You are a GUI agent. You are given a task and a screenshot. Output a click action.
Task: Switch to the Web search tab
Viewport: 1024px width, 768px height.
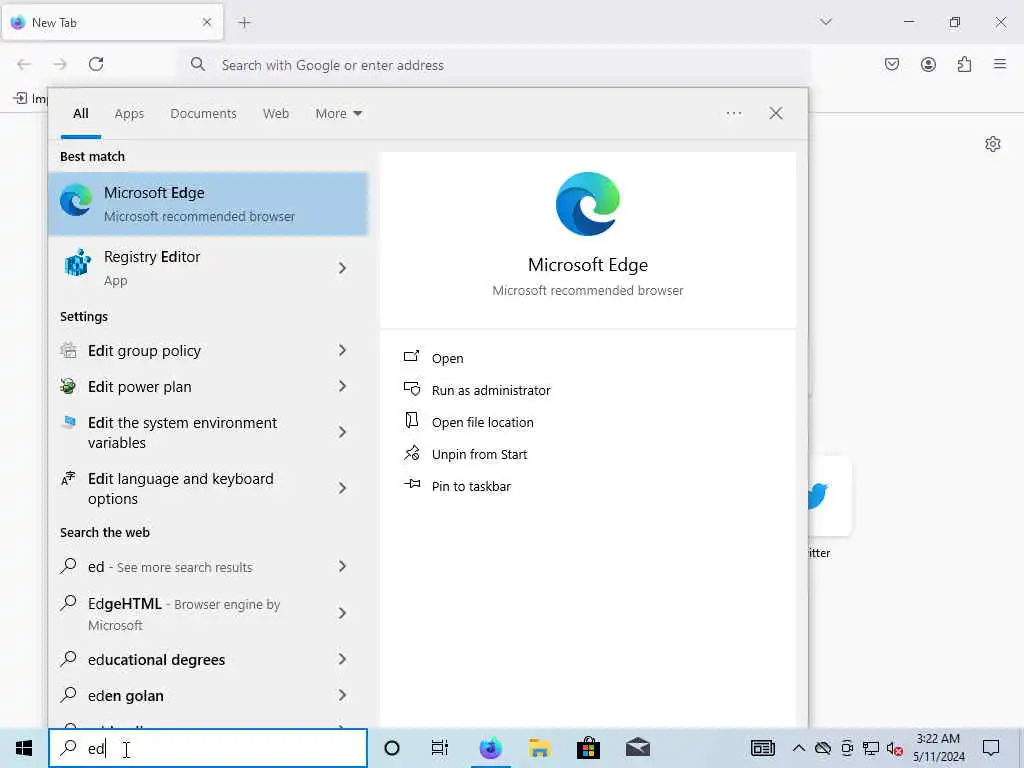(276, 114)
